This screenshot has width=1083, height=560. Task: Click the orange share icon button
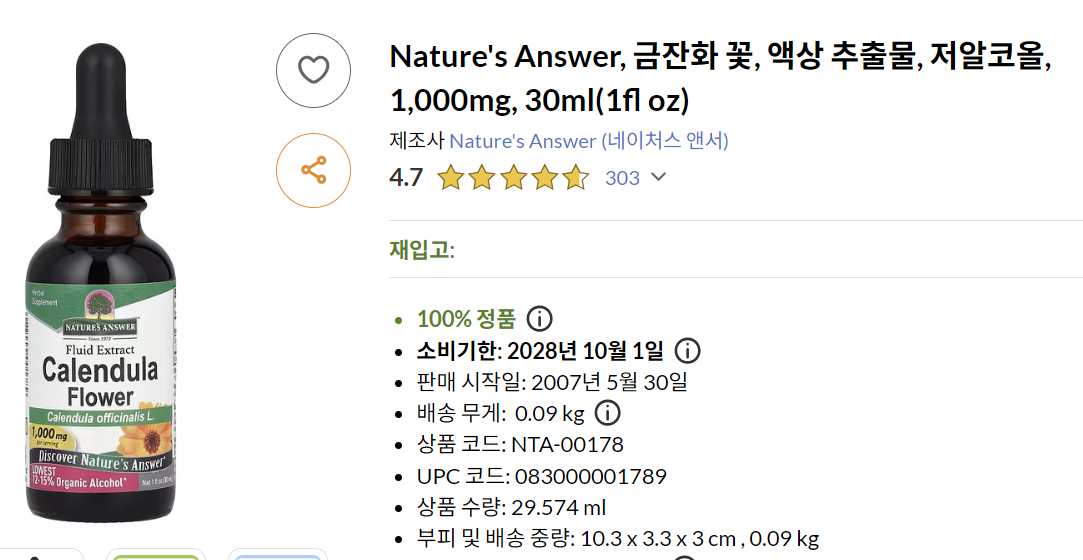pos(313,170)
